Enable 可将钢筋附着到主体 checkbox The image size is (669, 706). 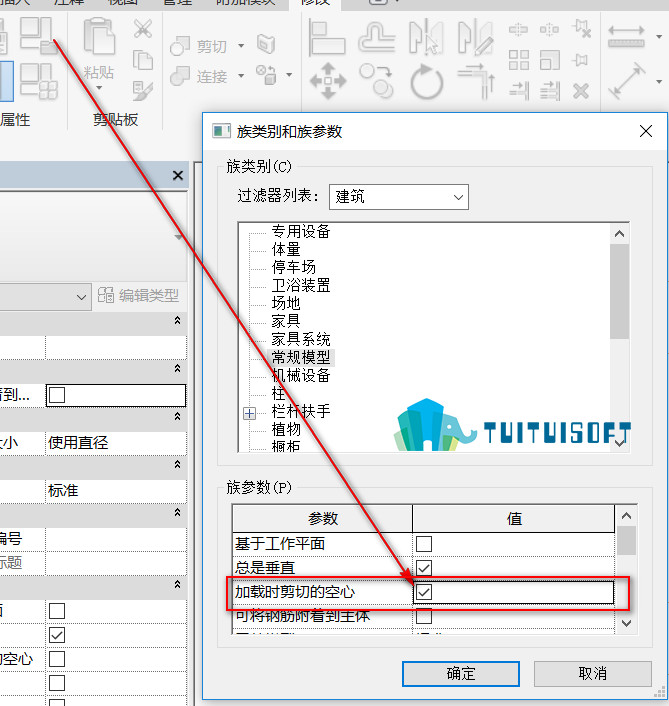[x=424, y=615]
